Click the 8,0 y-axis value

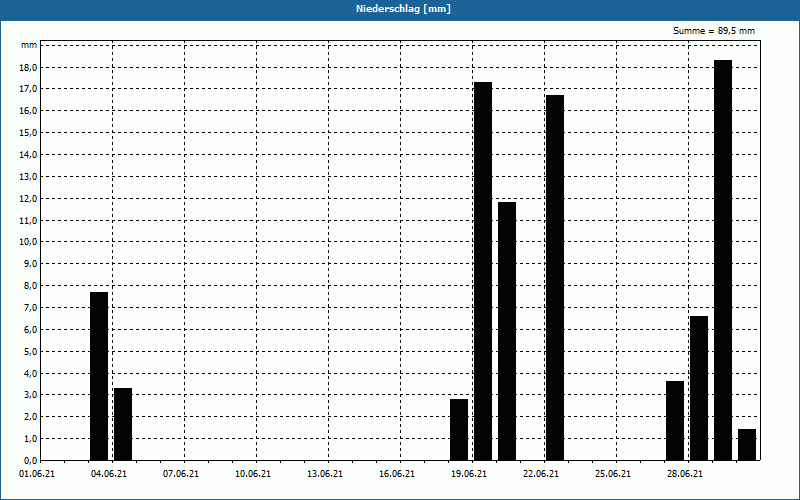(x=30, y=286)
